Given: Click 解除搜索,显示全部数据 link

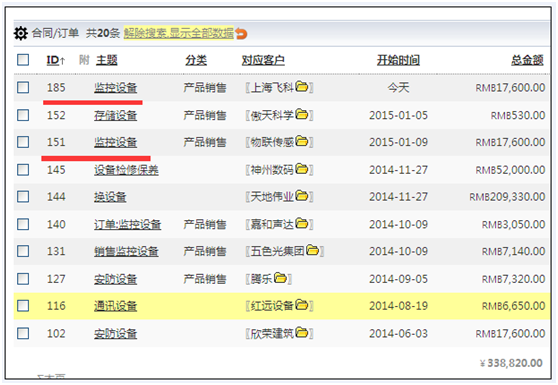Looking at the screenshot, I should [x=179, y=33].
